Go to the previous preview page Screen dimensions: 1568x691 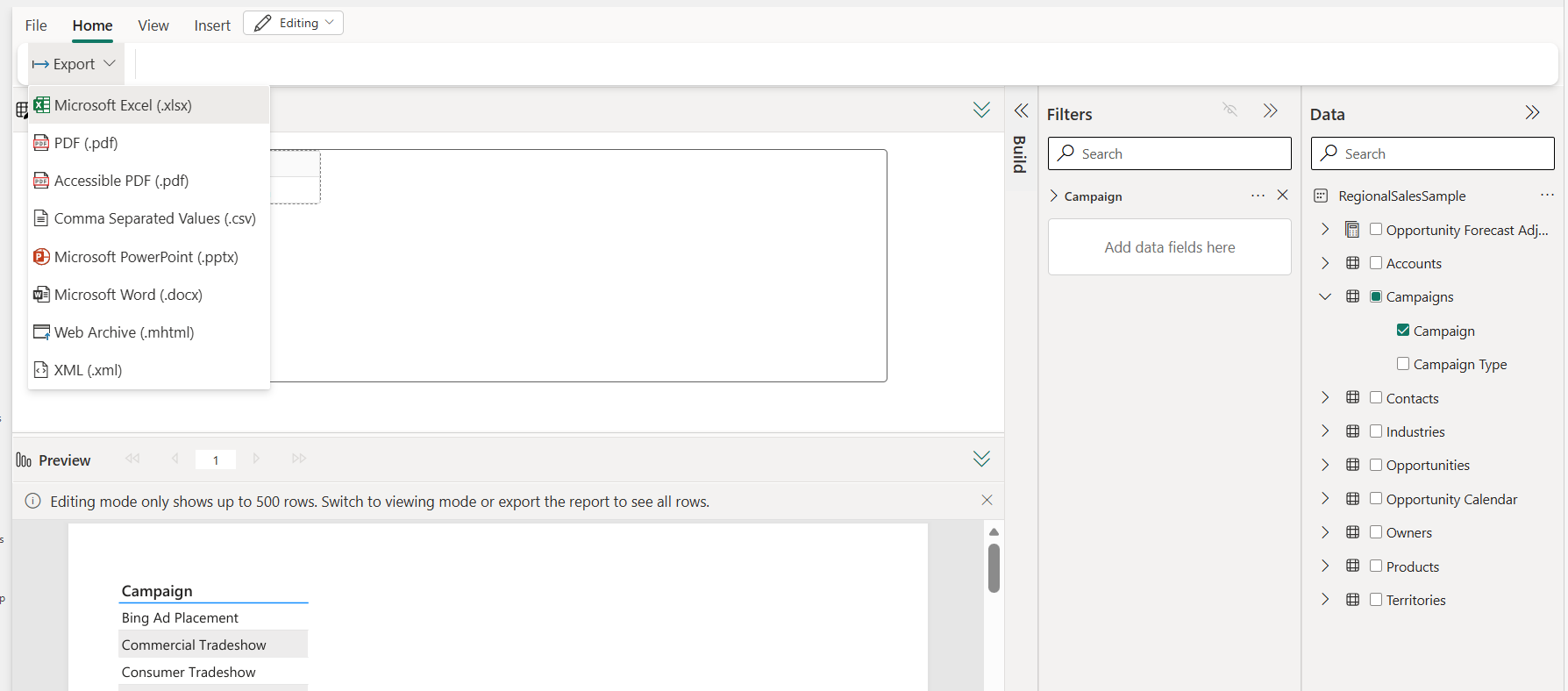[175, 459]
